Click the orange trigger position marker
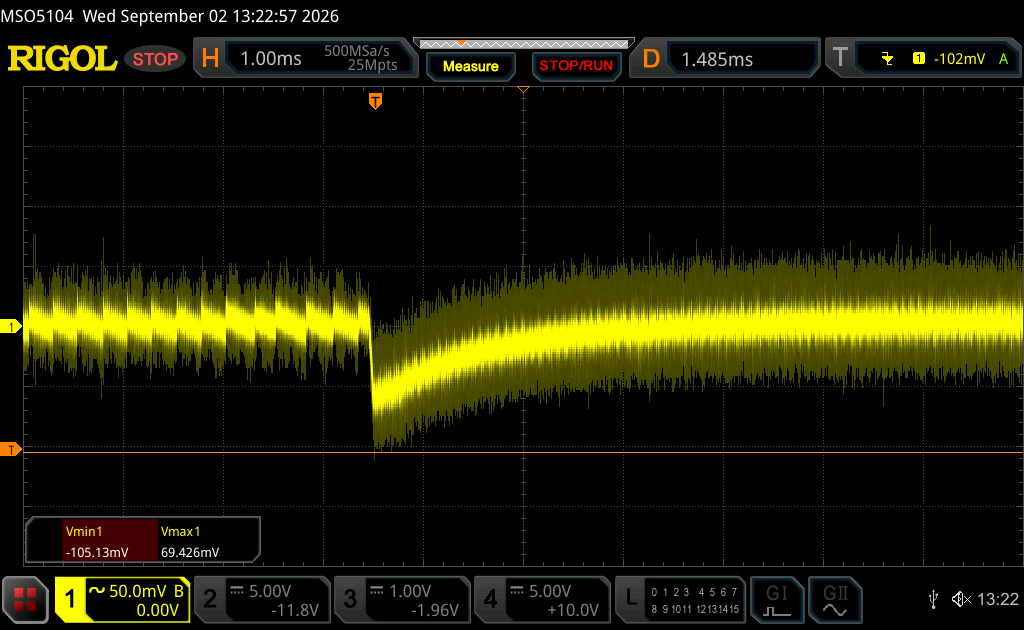 coord(375,101)
